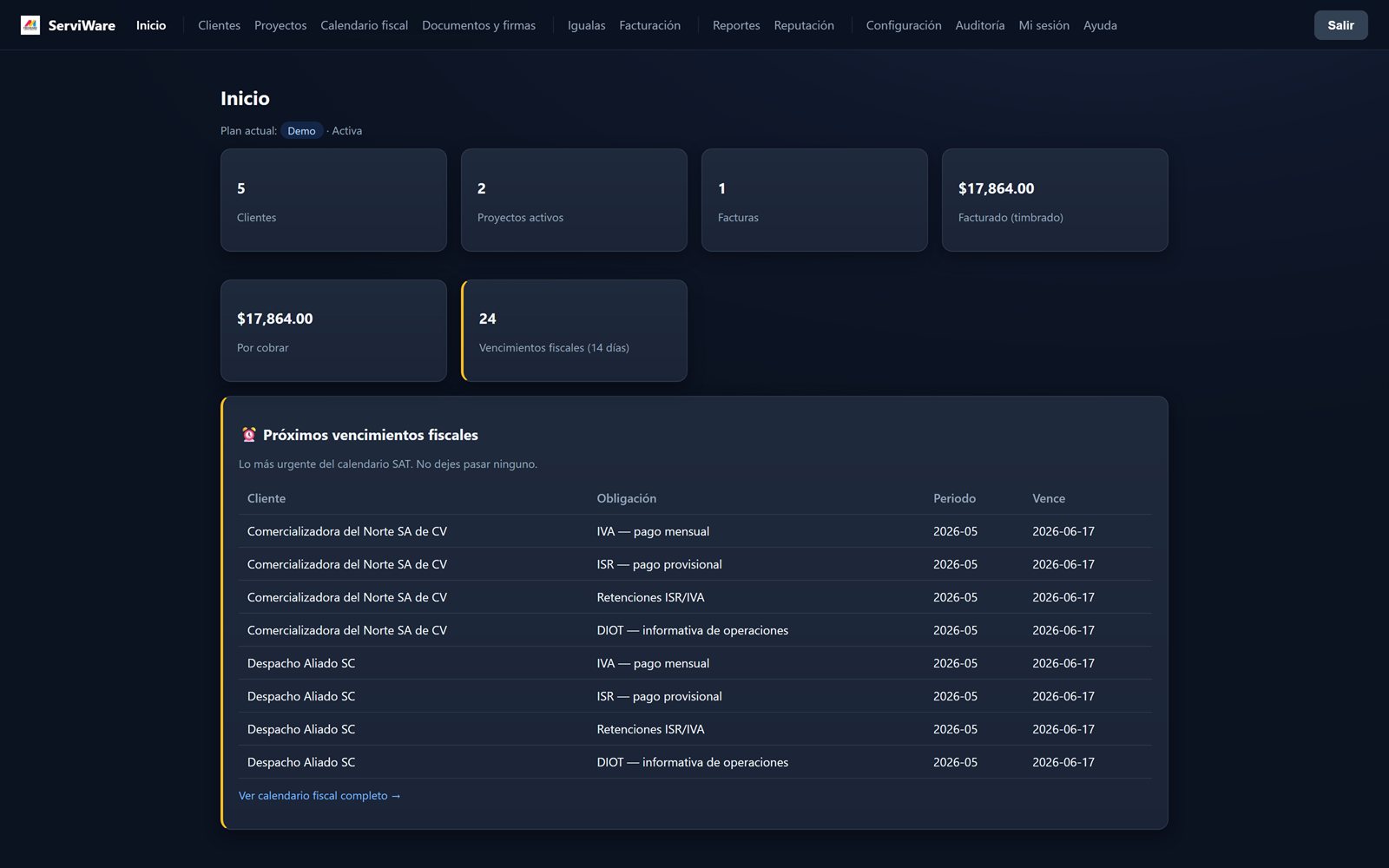
Task: Click the Demo plan badge
Action: coord(301,131)
